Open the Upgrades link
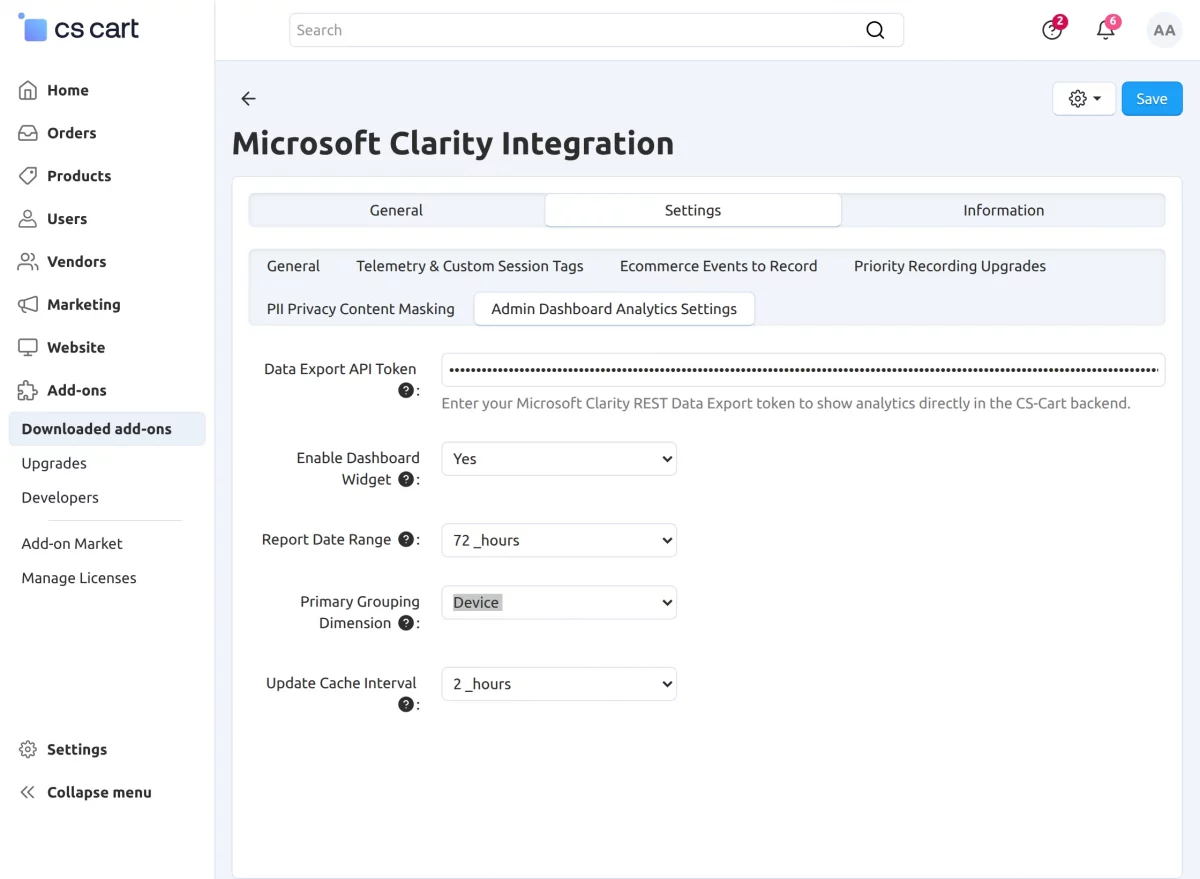1200x879 pixels. [x=54, y=463]
